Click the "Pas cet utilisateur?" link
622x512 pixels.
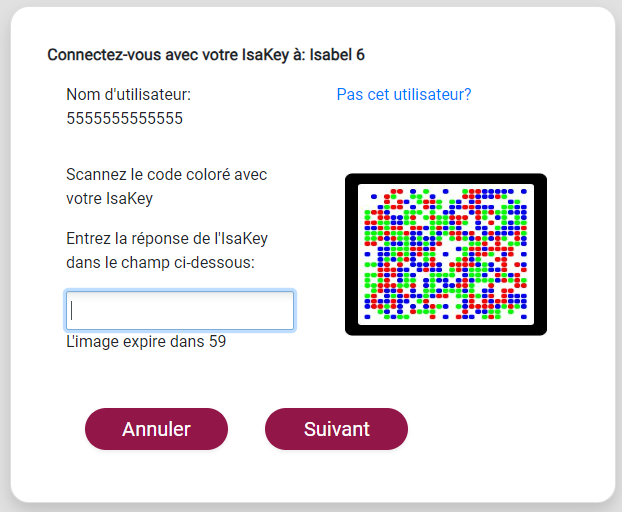[x=404, y=94]
